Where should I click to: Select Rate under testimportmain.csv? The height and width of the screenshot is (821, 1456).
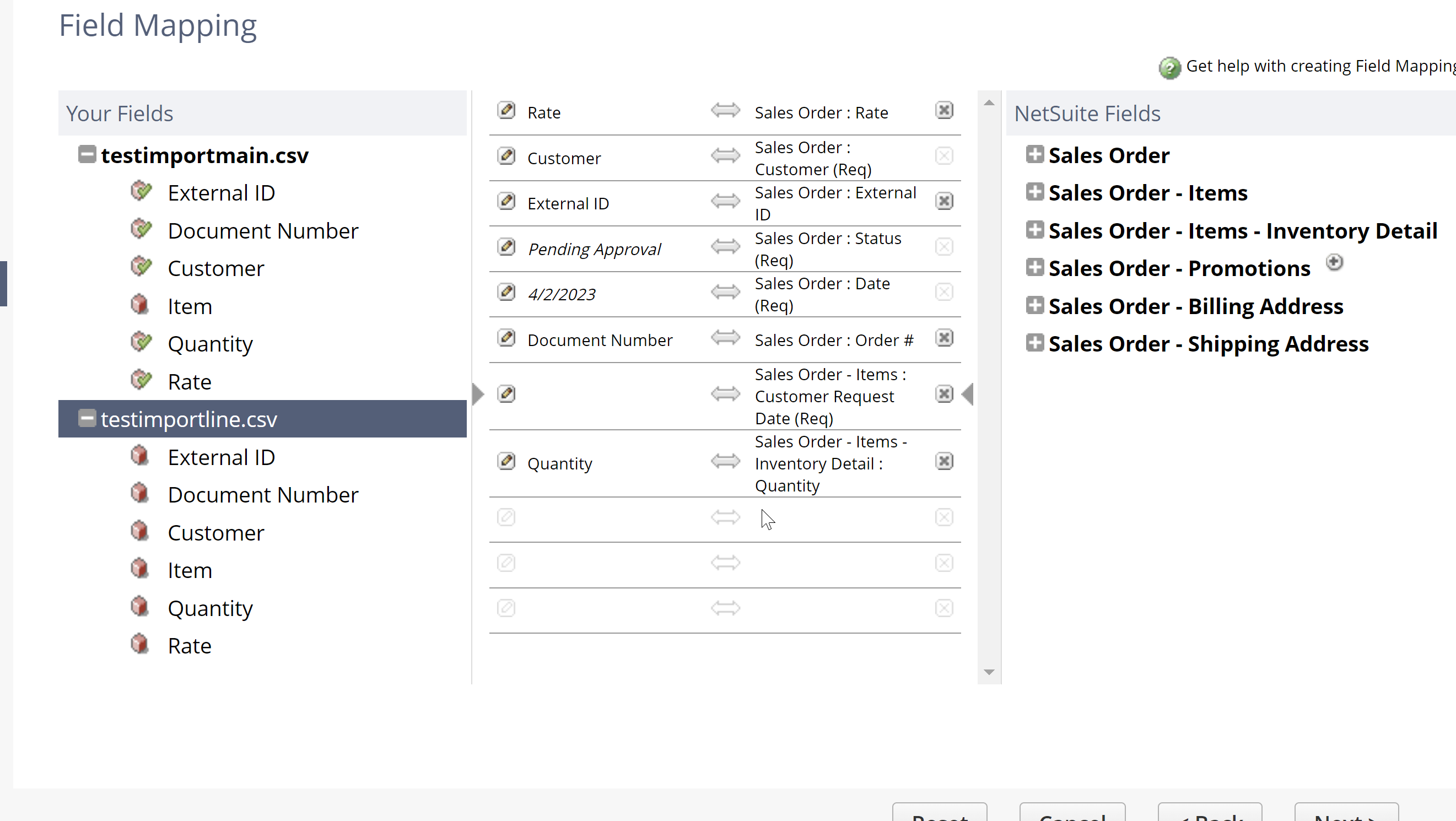[190, 382]
